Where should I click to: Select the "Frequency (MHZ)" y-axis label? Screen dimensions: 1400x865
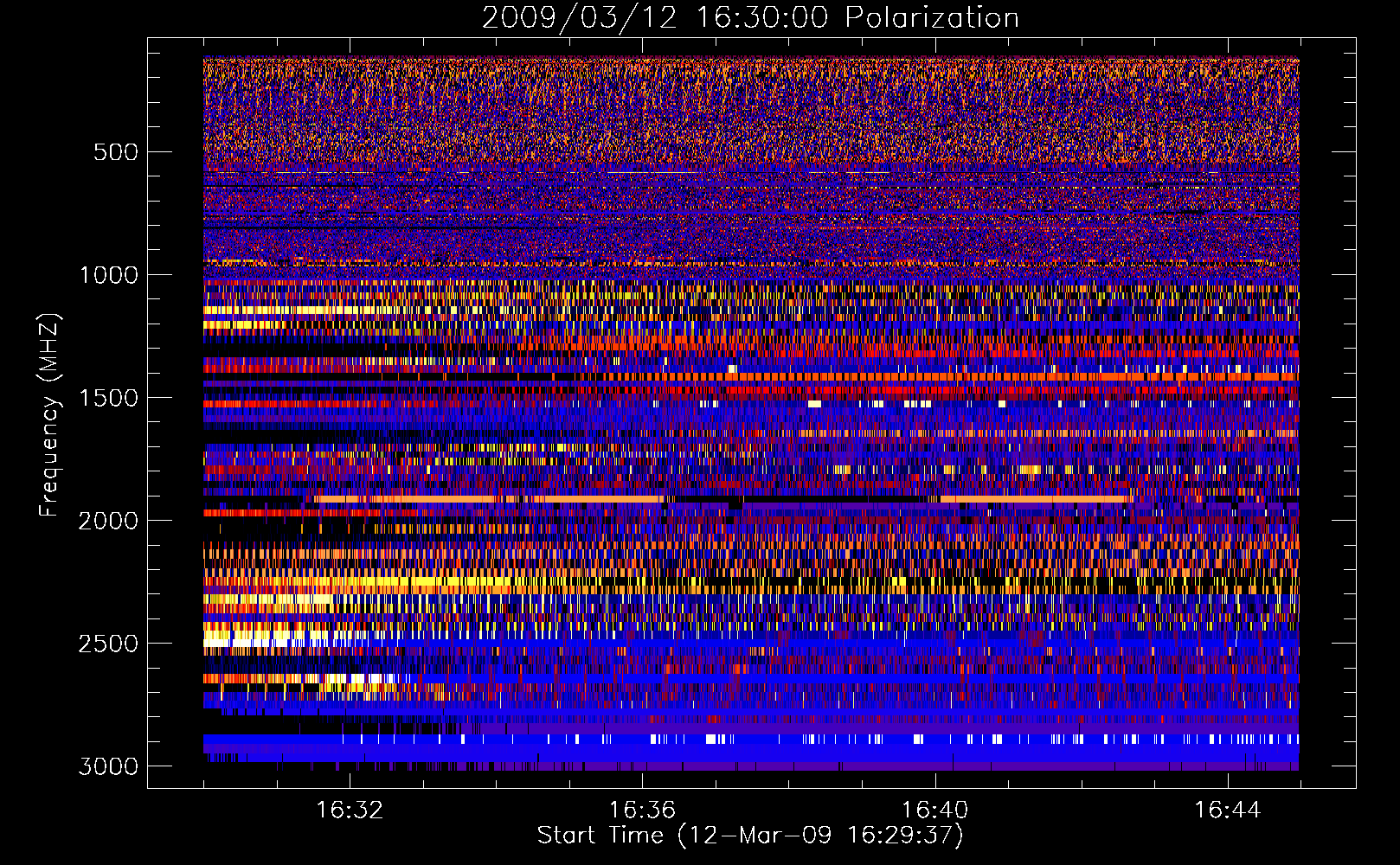pyautogui.click(x=49, y=415)
